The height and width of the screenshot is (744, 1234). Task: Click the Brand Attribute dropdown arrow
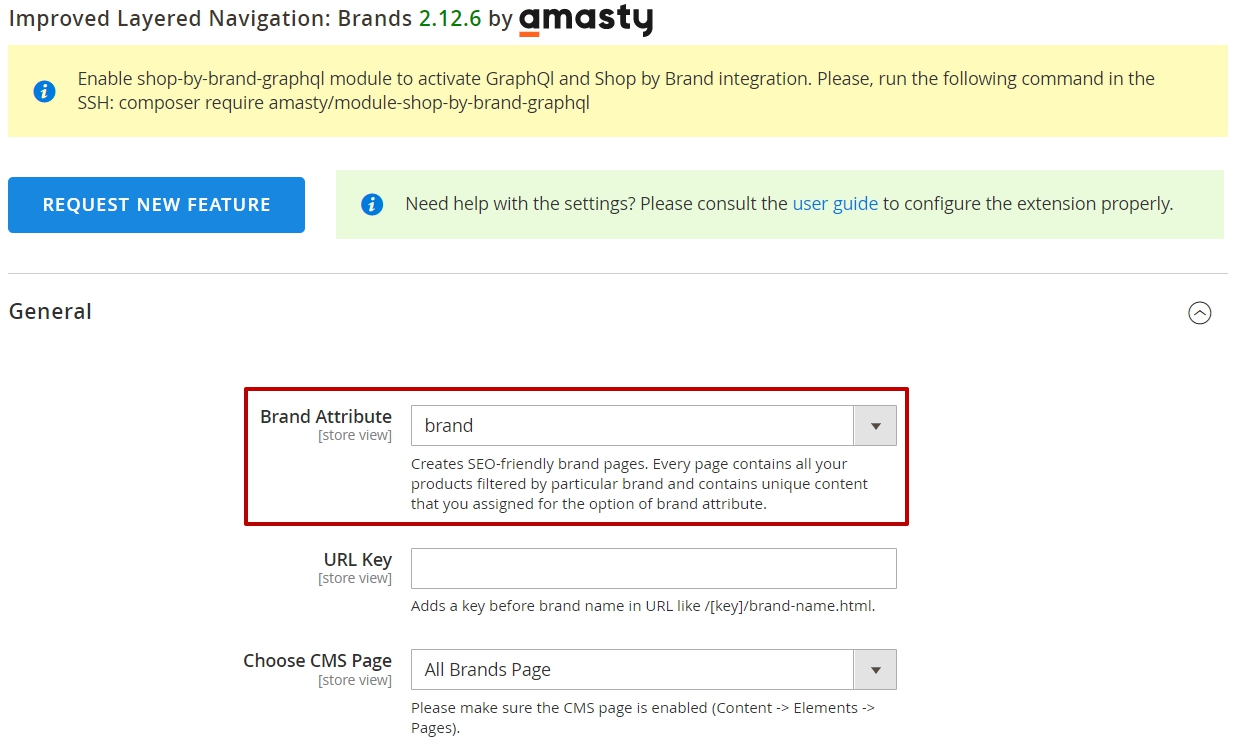point(875,425)
